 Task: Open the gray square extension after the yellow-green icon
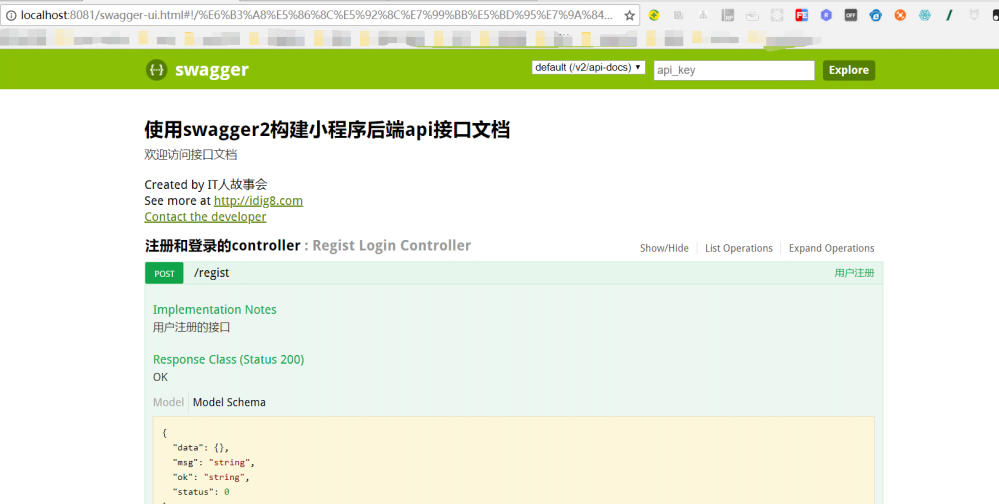pyautogui.click(x=679, y=15)
